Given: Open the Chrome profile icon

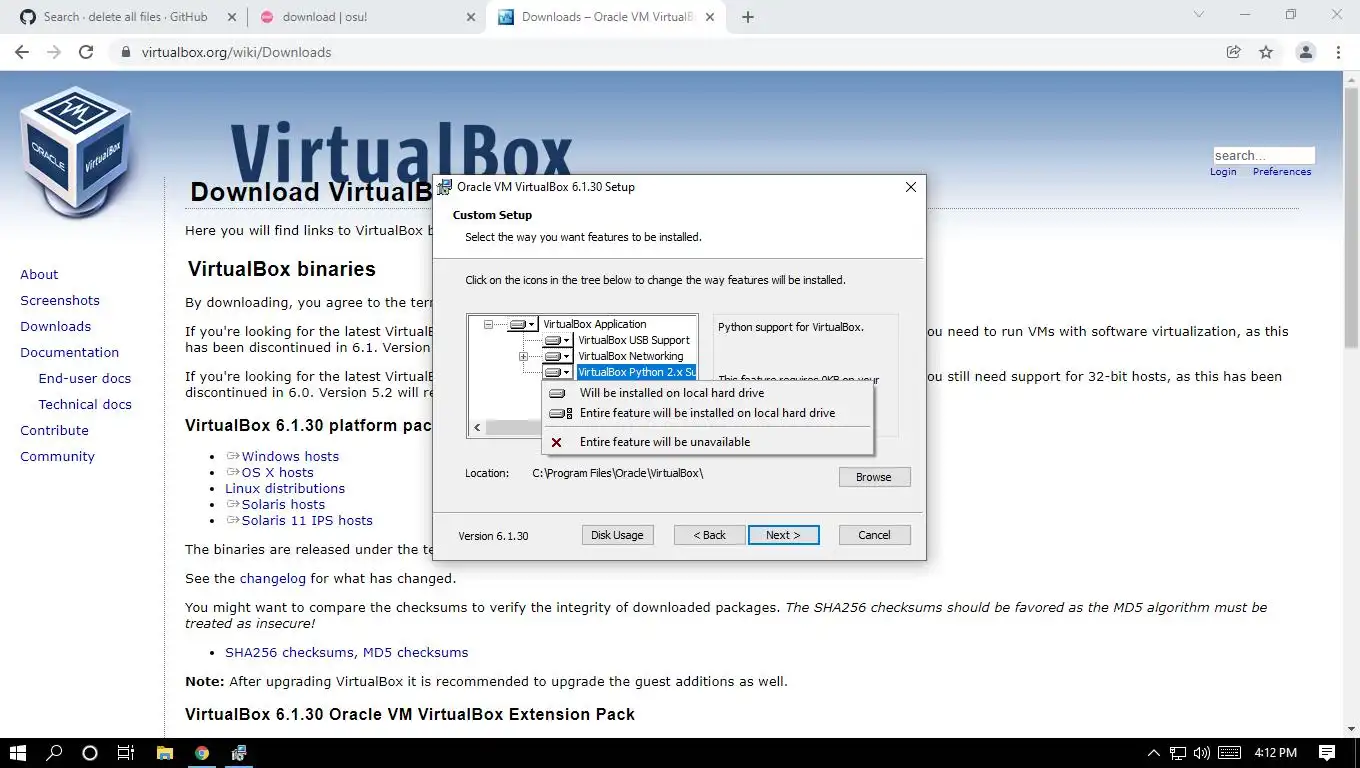Looking at the screenshot, I should [x=1305, y=52].
